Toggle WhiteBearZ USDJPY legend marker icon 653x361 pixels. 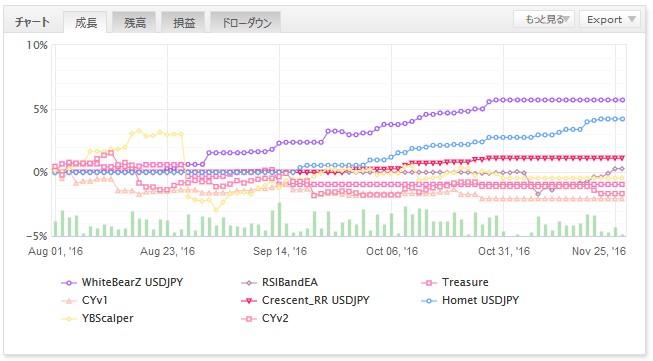click(69, 283)
